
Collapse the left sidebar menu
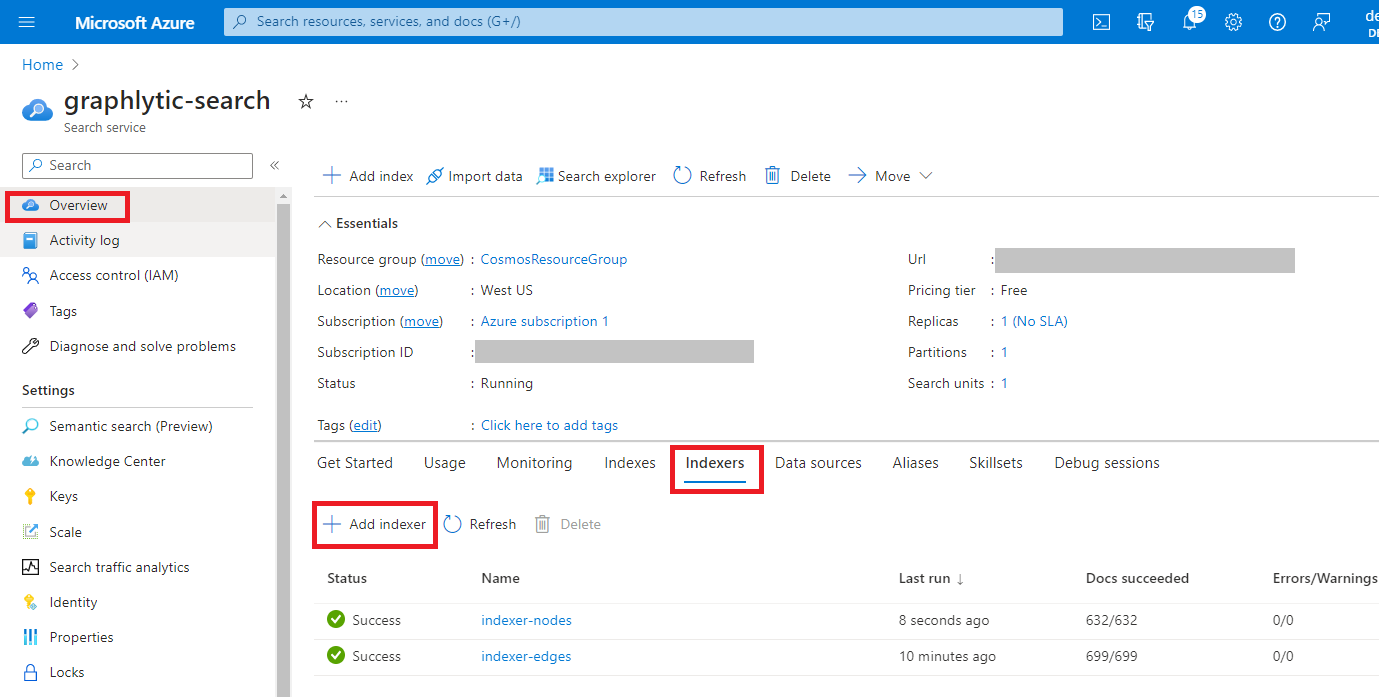[274, 165]
